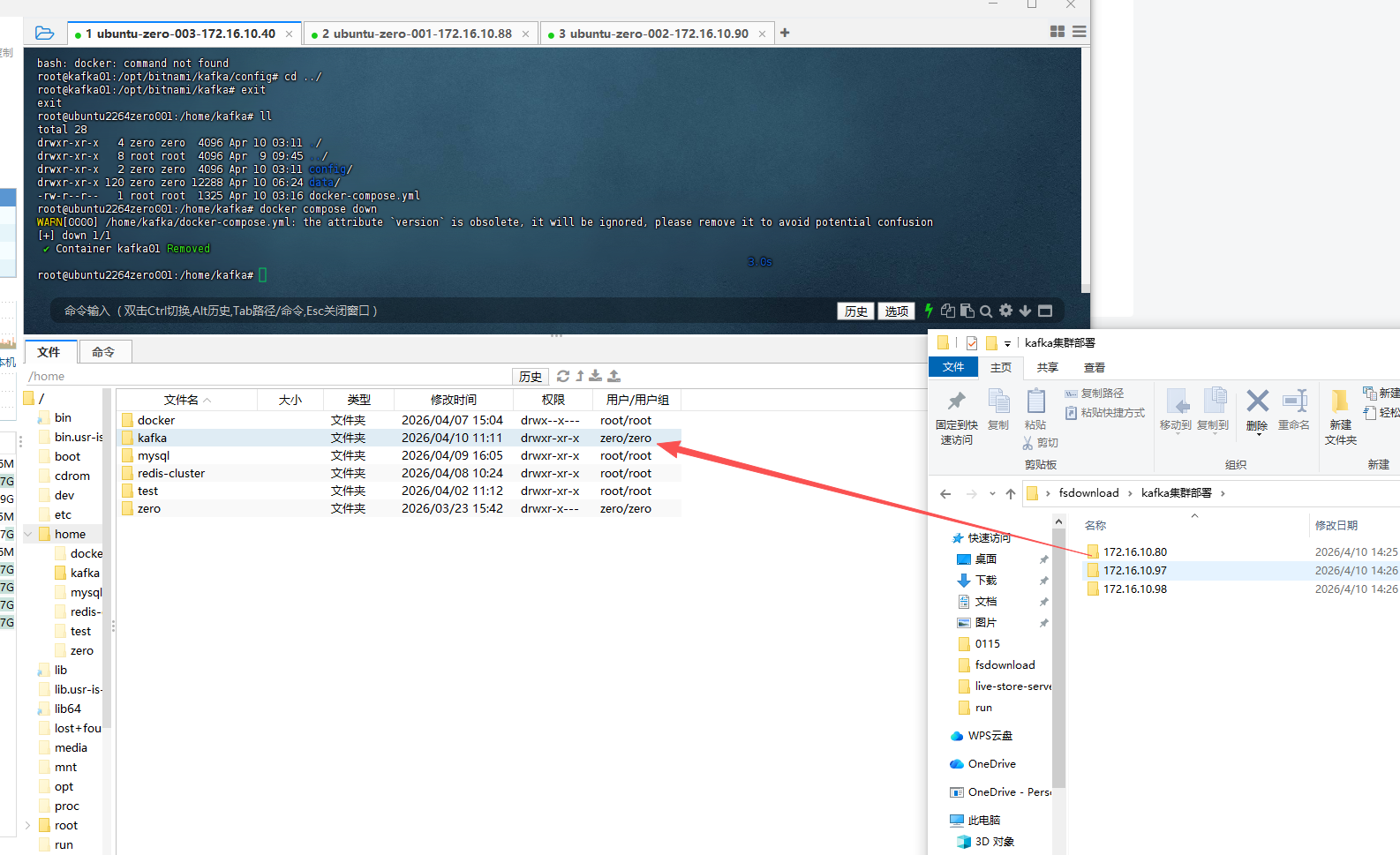The width and height of the screenshot is (1400, 855).
Task: Add a new session tab with plus button
Action: click(x=785, y=33)
